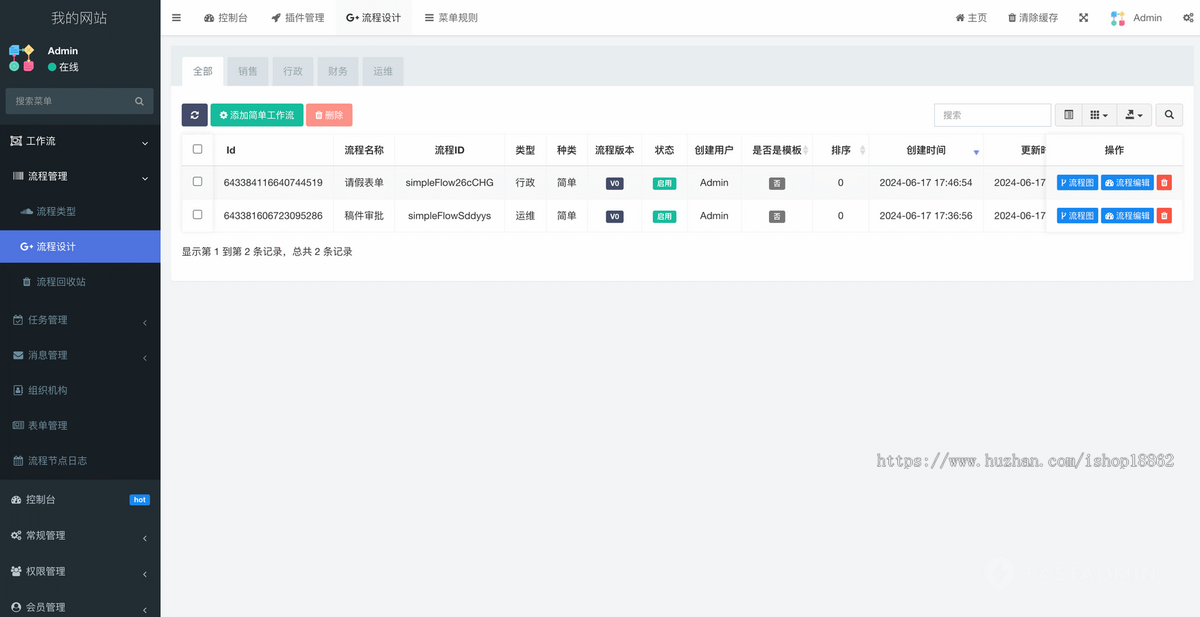Image resolution: width=1200 pixels, height=617 pixels.
Task: Click the fullscreen icon in top bar
Action: coord(1083,17)
